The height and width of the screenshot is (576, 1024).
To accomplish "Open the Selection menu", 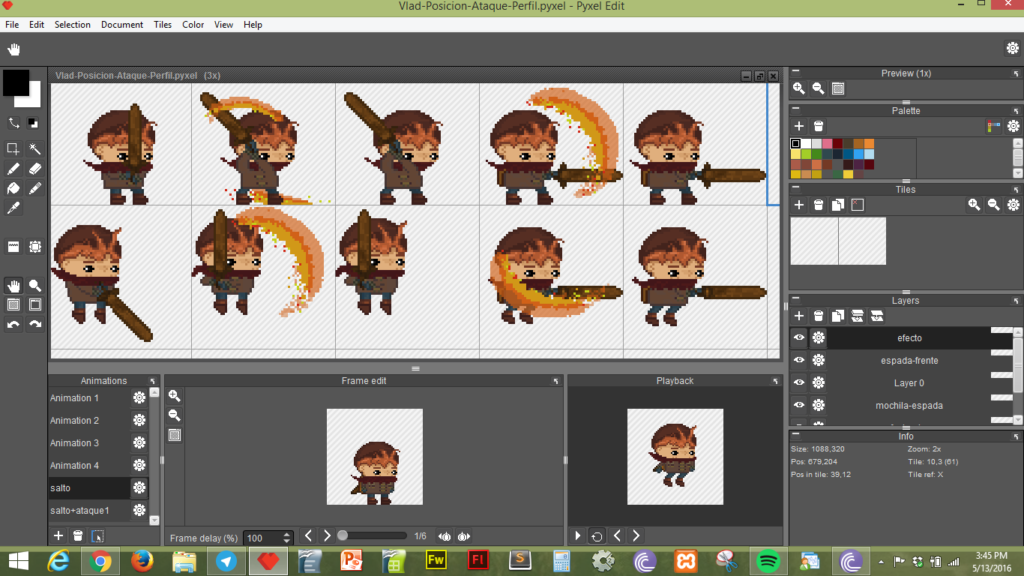I will [72, 24].
